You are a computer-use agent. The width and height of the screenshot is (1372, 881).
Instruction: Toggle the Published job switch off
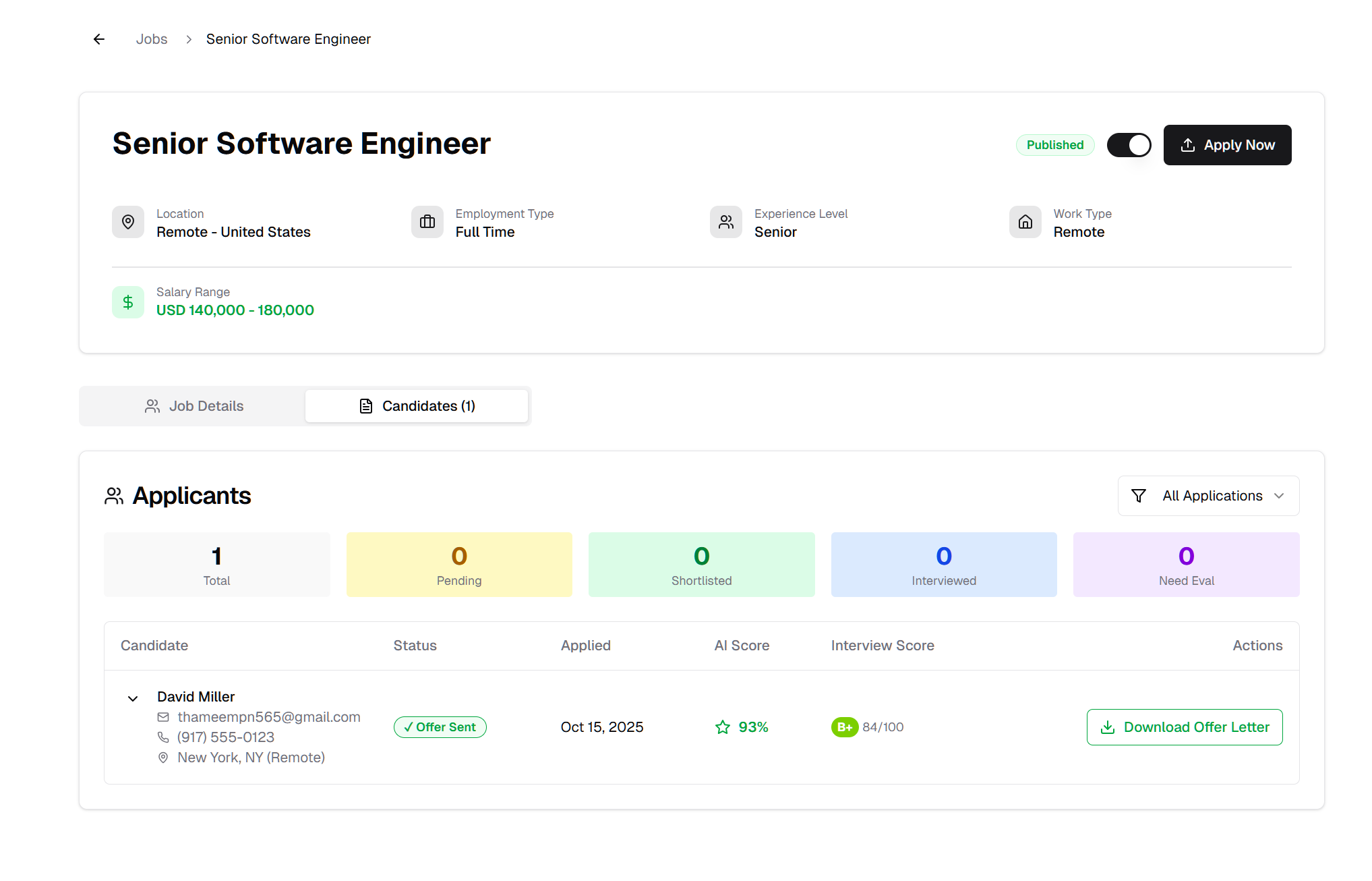(1129, 145)
